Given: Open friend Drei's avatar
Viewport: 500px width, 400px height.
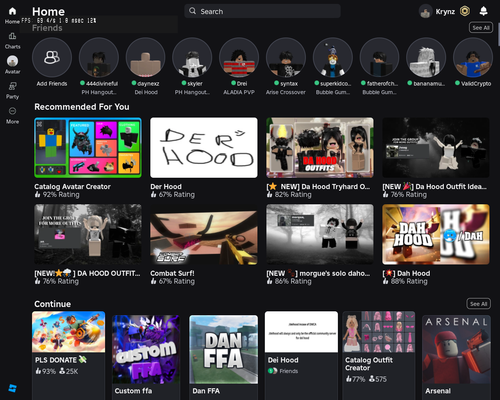Looking at the screenshot, I should pyautogui.click(x=239, y=57).
